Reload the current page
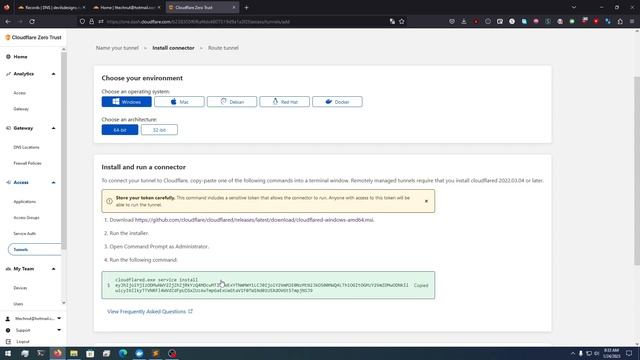This screenshot has height=360, width=640. point(32,22)
